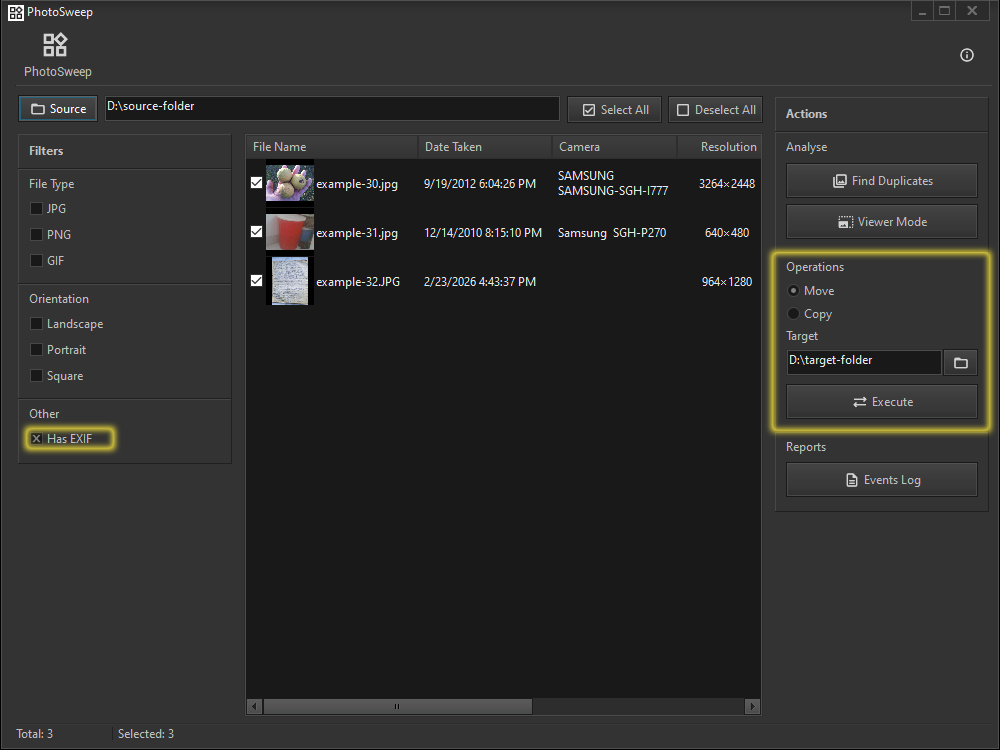Browse for a target folder using the folder icon

coord(960,361)
